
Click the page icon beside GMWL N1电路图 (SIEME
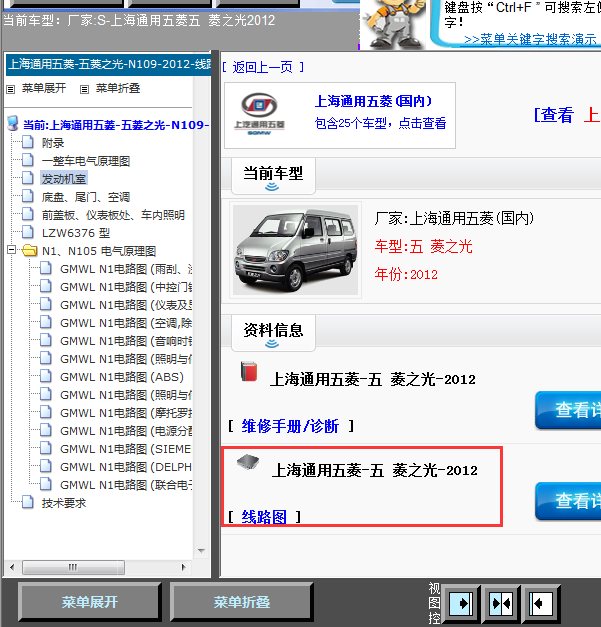(46, 448)
